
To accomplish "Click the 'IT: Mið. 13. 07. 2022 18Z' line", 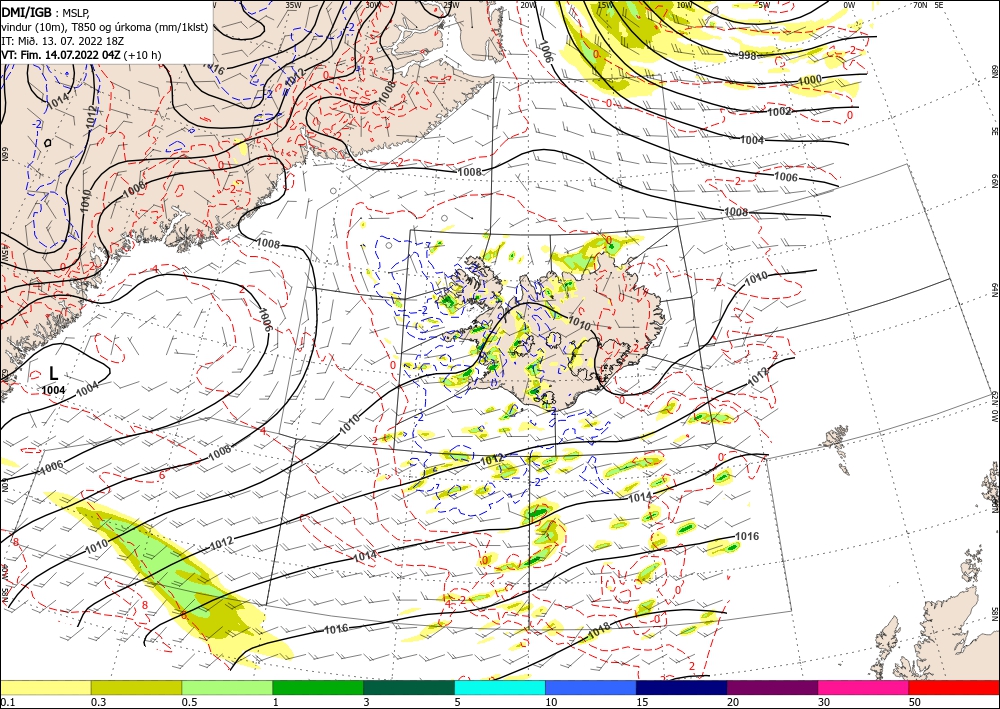I will coord(62,41).
